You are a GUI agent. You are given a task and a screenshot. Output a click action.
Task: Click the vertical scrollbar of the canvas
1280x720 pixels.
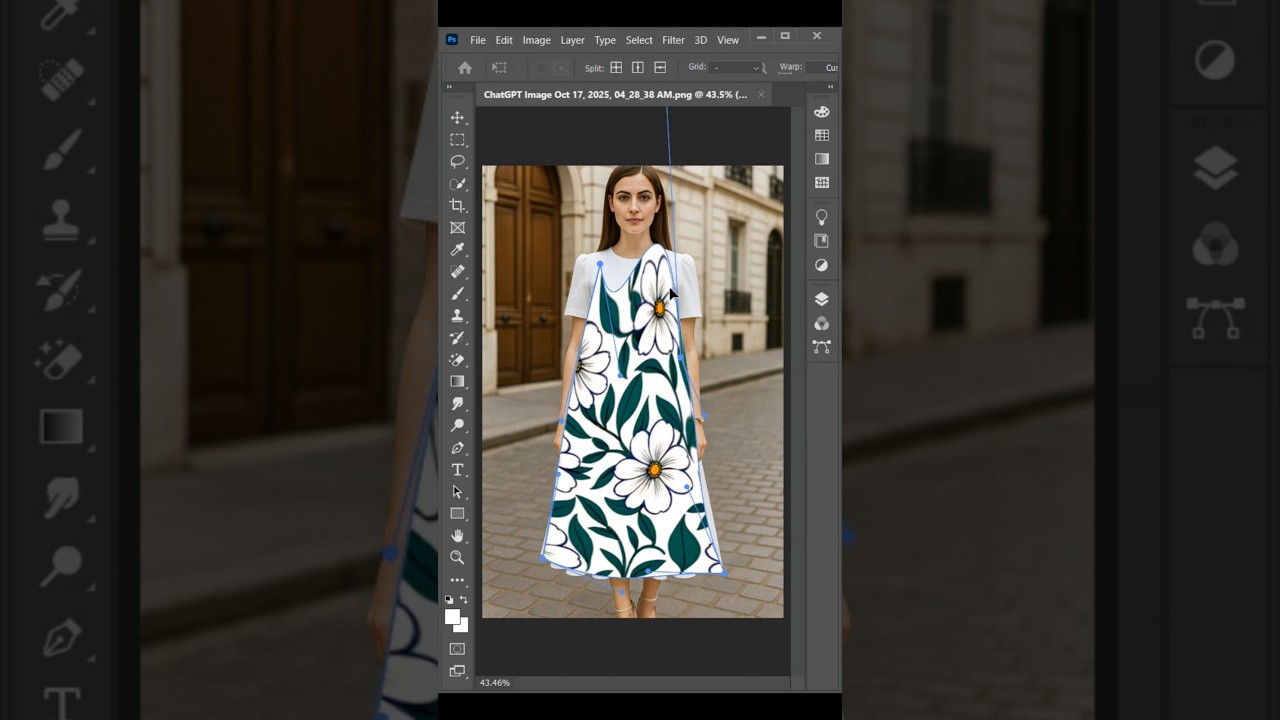click(x=796, y=390)
